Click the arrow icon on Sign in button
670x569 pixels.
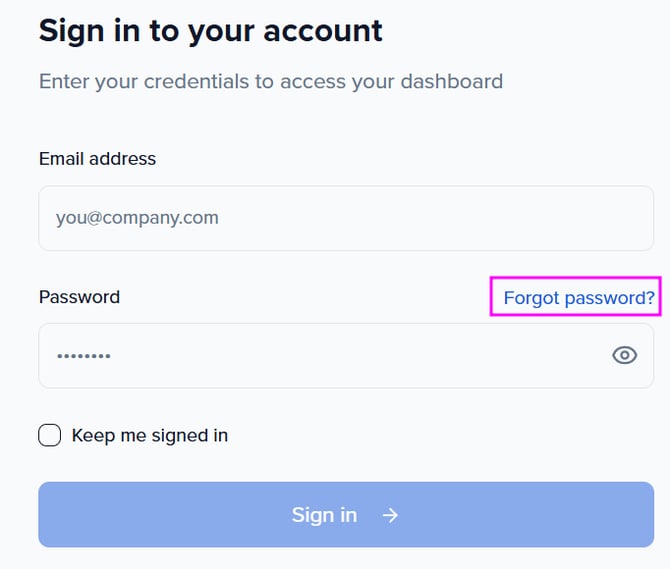(x=390, y=515)
